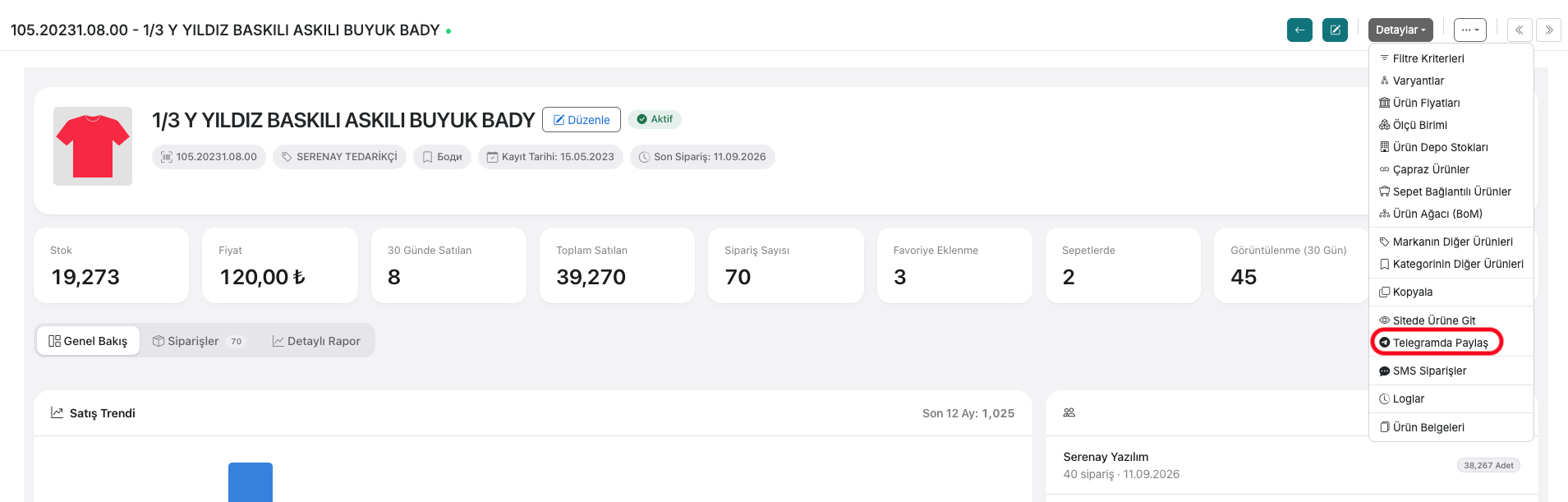
Task: Click the blue bar in Satış Trendi chart
Action: [251, 482]
